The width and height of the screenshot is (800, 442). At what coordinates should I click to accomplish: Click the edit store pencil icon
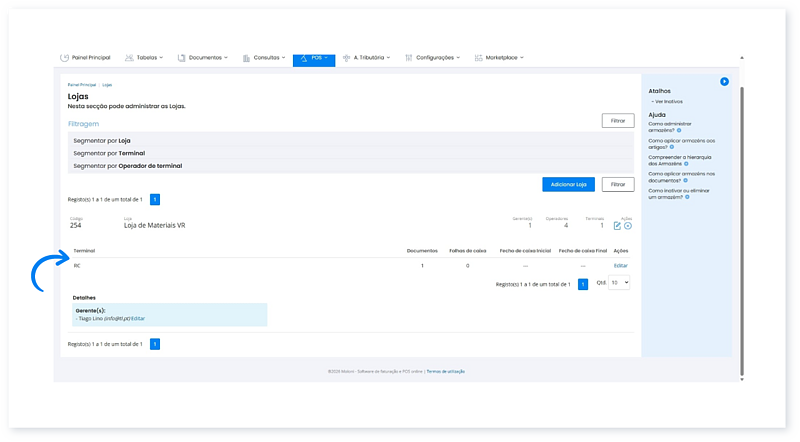617,226
